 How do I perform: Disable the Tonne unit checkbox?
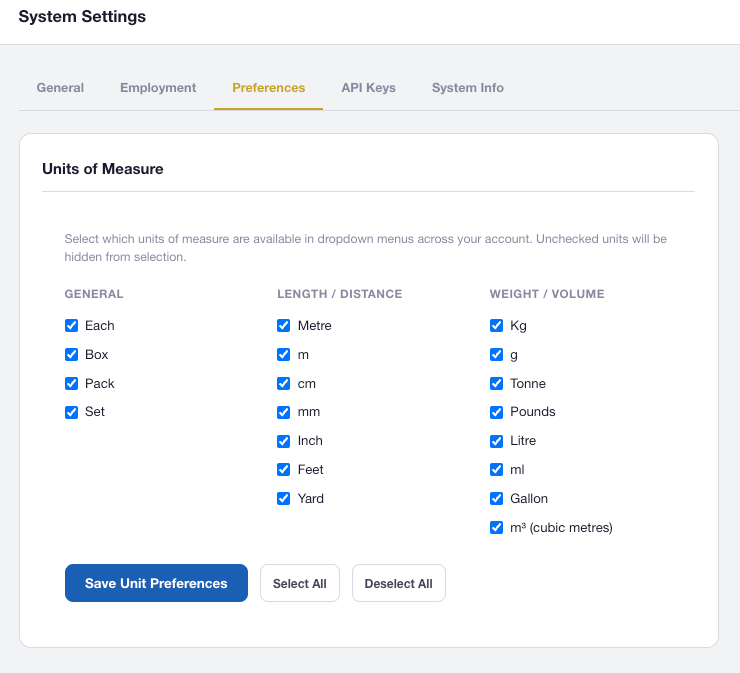(x=496, y=383)
